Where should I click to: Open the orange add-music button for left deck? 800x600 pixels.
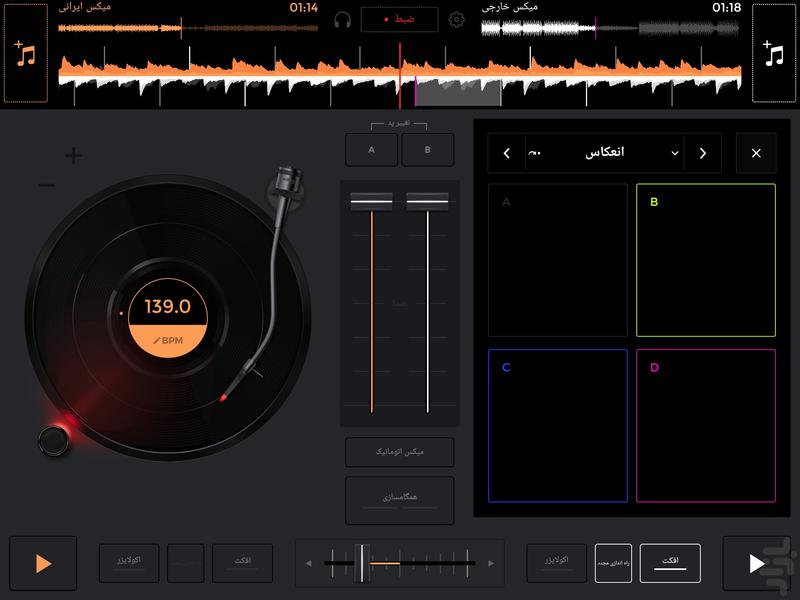coord(26,53)
